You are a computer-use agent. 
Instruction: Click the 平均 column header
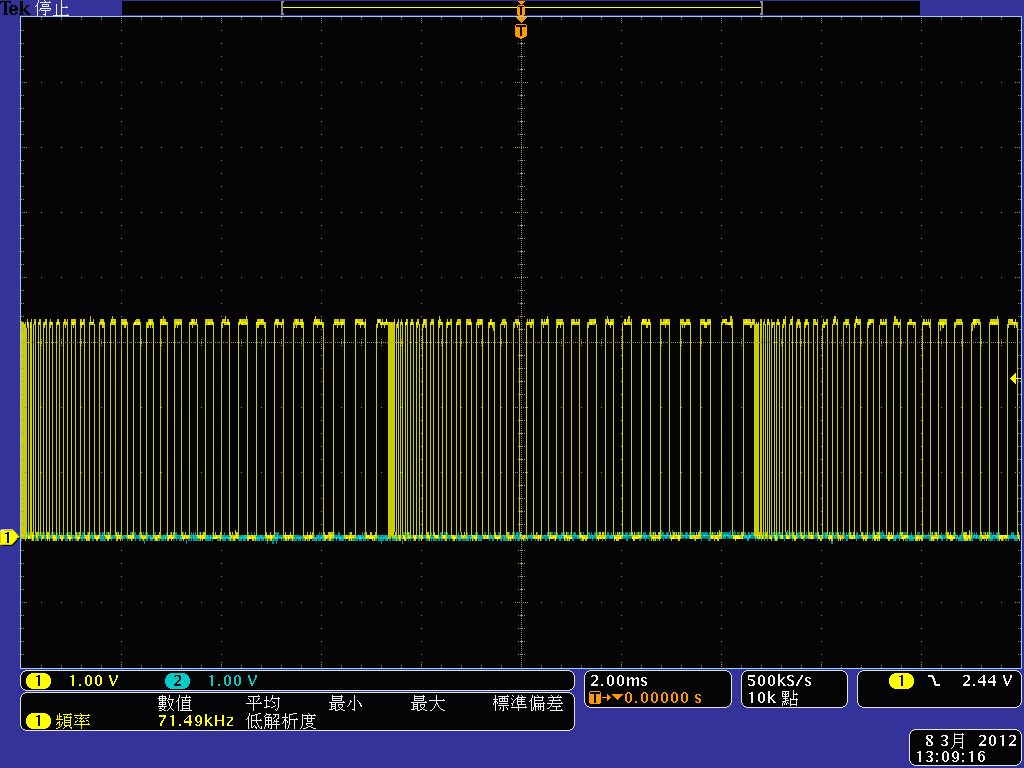[x=263, y=703]
